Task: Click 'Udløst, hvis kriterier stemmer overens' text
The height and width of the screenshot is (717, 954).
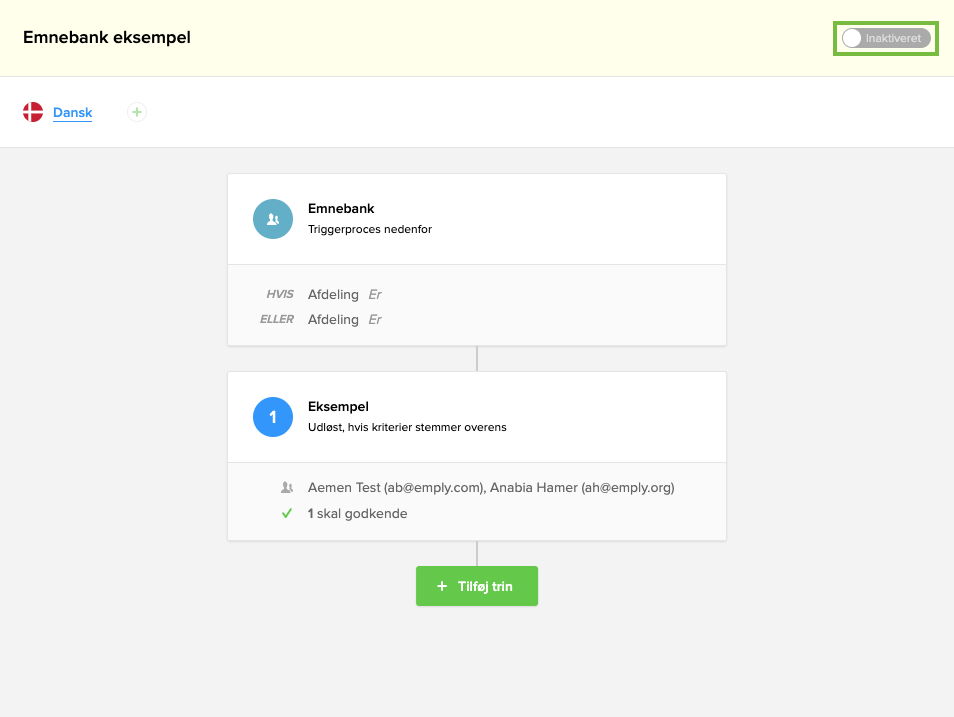Action: [407, 427]
